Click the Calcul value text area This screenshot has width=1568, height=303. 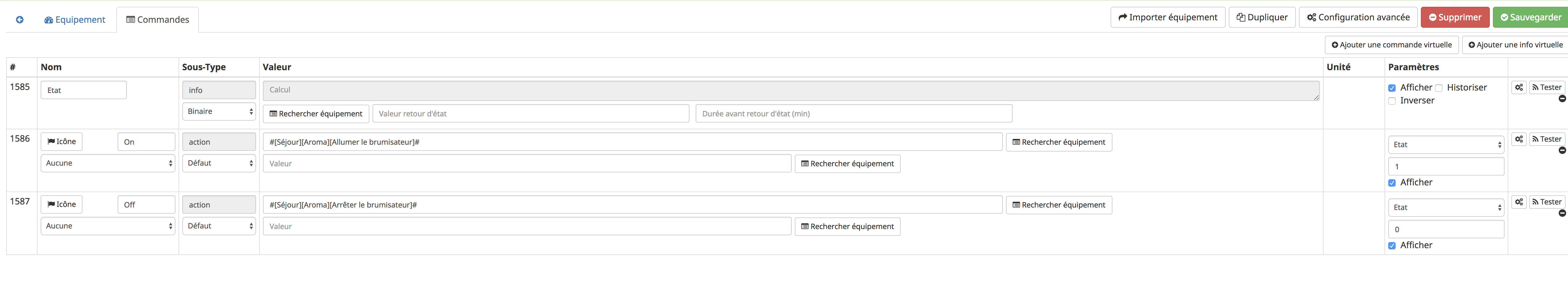791,91
